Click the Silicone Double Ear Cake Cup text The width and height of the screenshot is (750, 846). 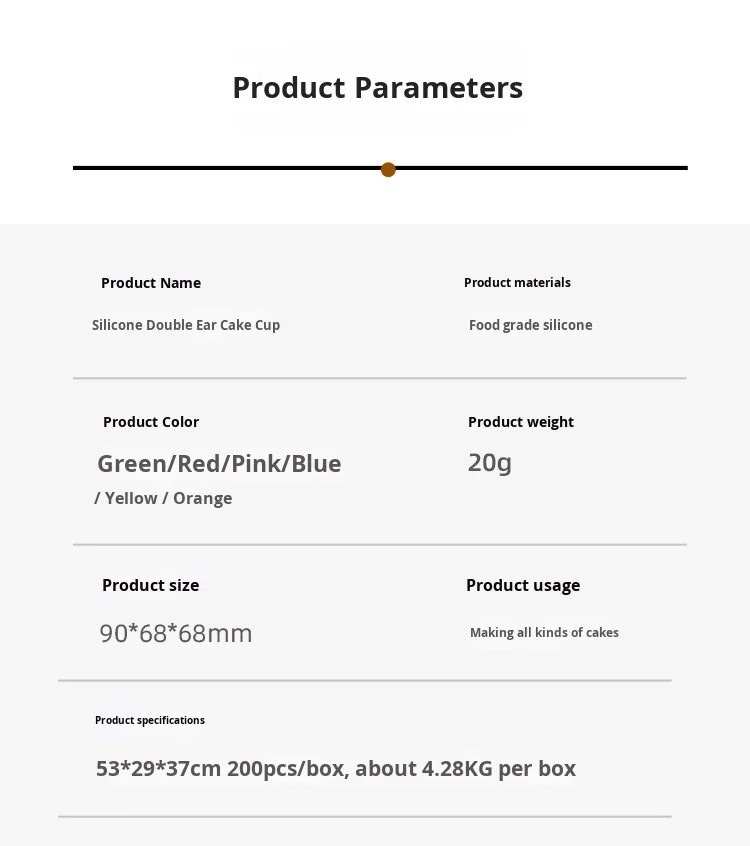186,325
